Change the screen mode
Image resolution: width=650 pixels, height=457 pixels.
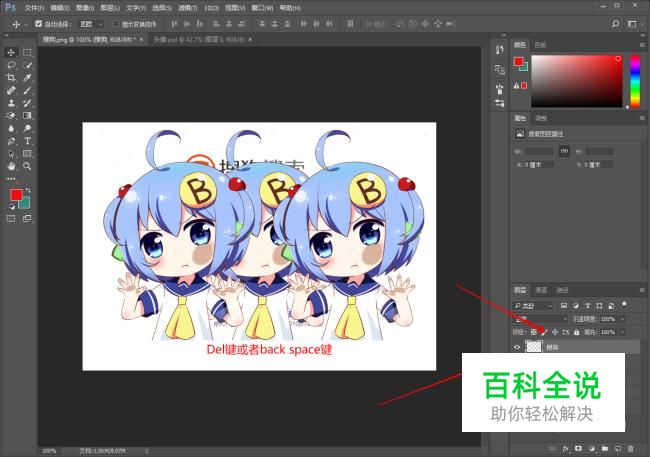point(27,219)
